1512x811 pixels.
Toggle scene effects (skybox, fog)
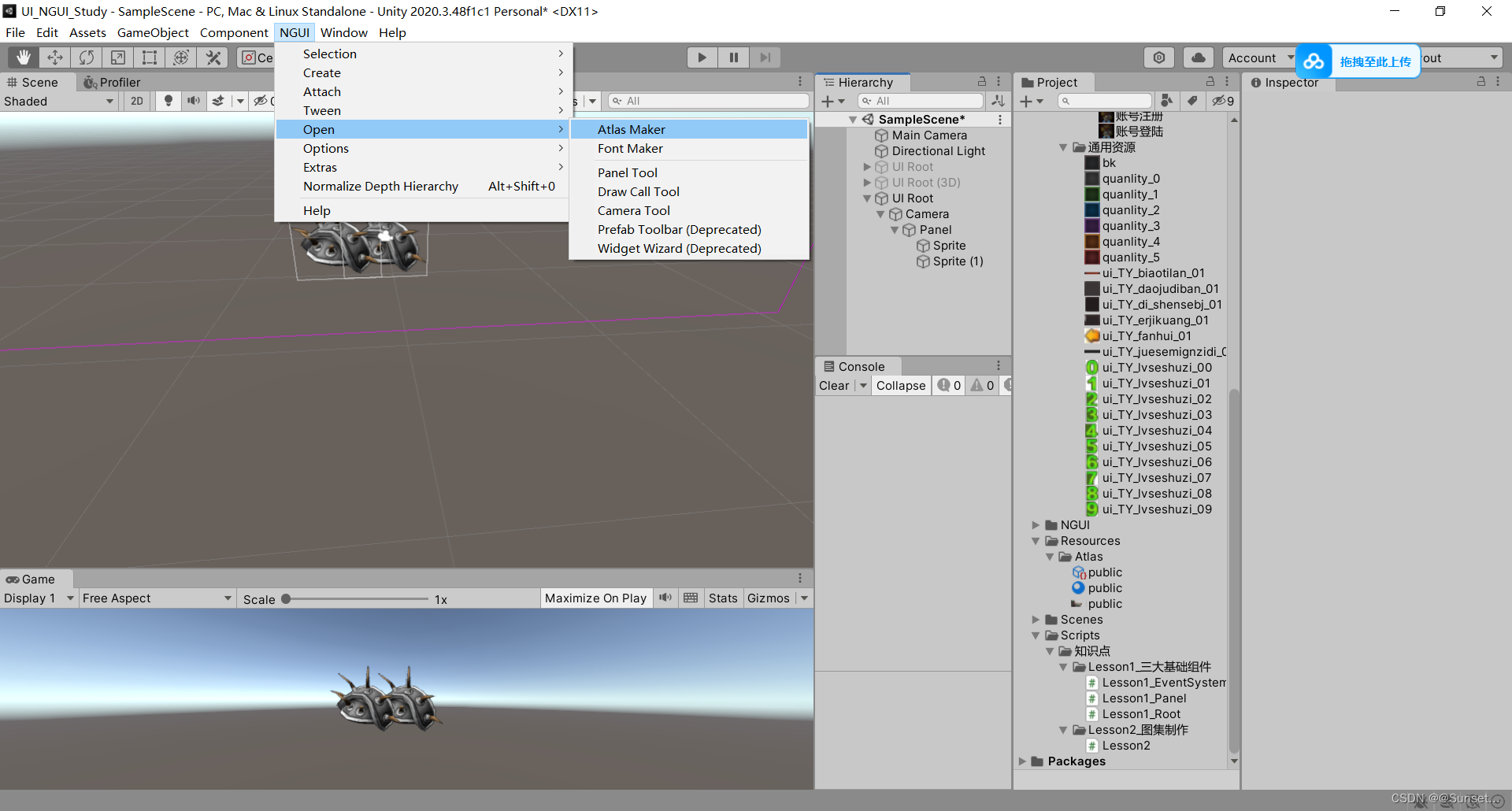pos(218,101)
